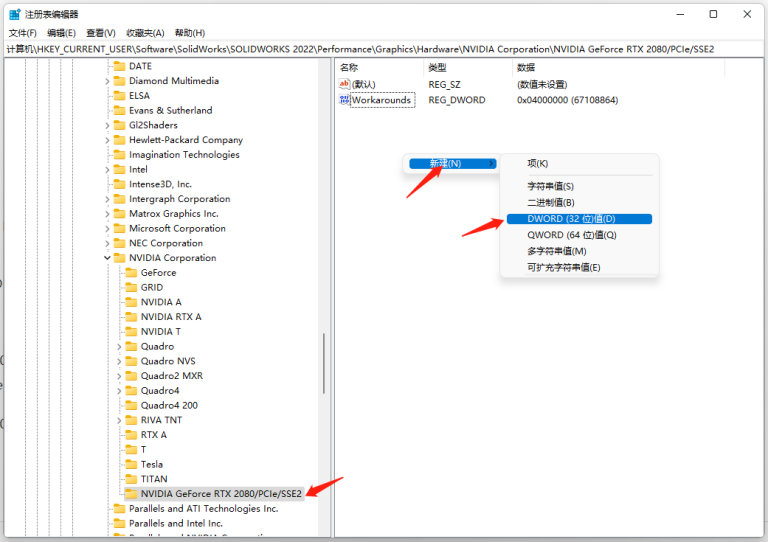The width and height of the screenshot is (768, 542).
Task: Choose 可扩充字符串值(E) in the submenu
Action: [579, 267]
